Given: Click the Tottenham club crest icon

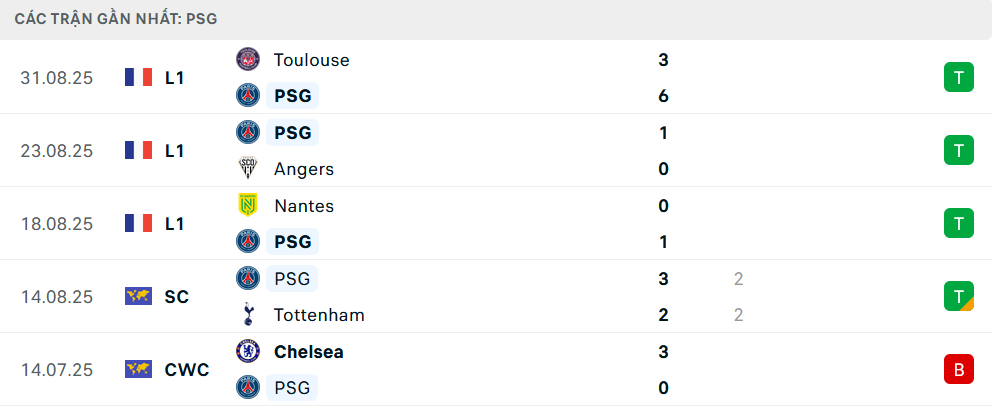Looking at the screenshot, I should [247, 315].
